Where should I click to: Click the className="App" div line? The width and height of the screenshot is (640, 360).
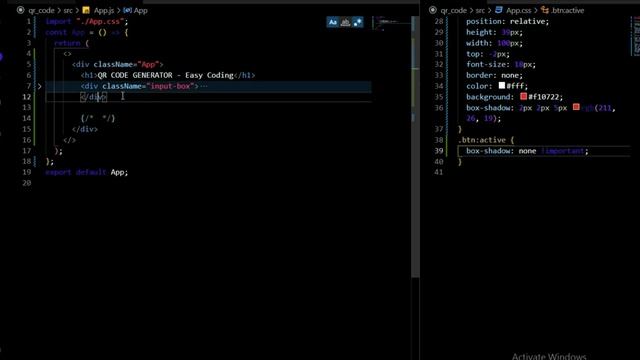(x=118, y=64)
